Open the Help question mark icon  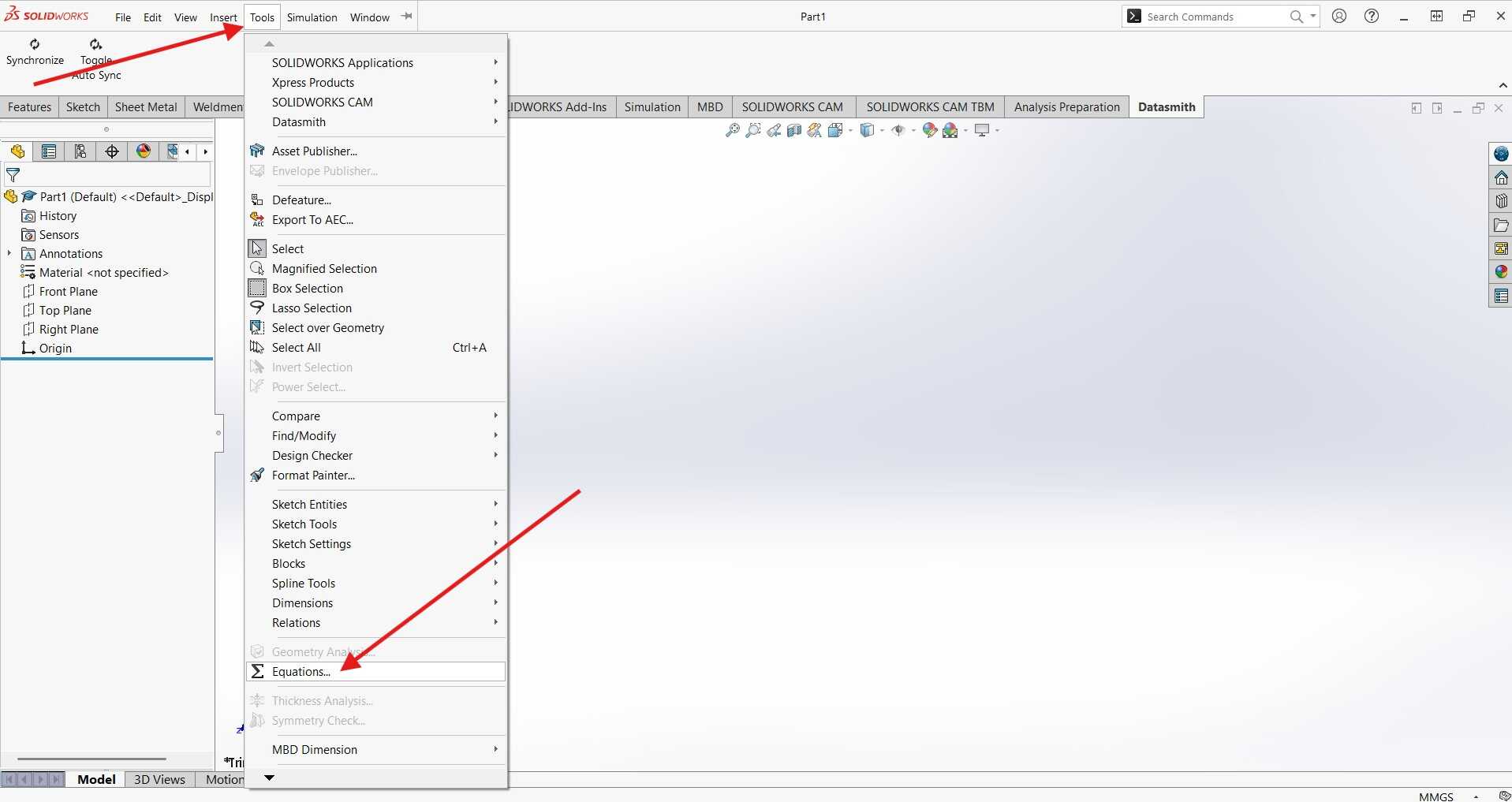tap(1372, 16)
